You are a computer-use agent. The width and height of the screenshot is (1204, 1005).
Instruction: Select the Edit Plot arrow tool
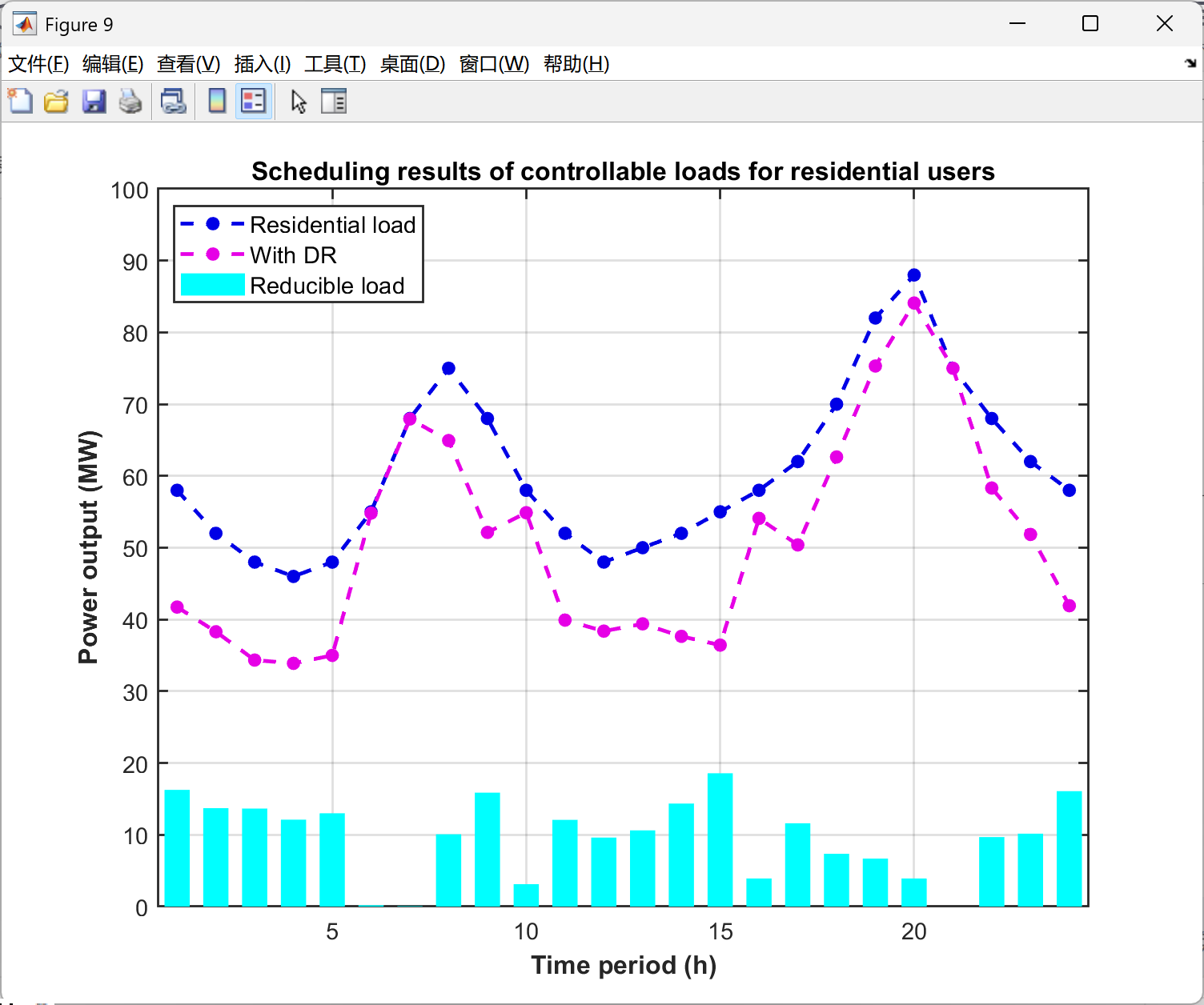[x=299, y=102]
